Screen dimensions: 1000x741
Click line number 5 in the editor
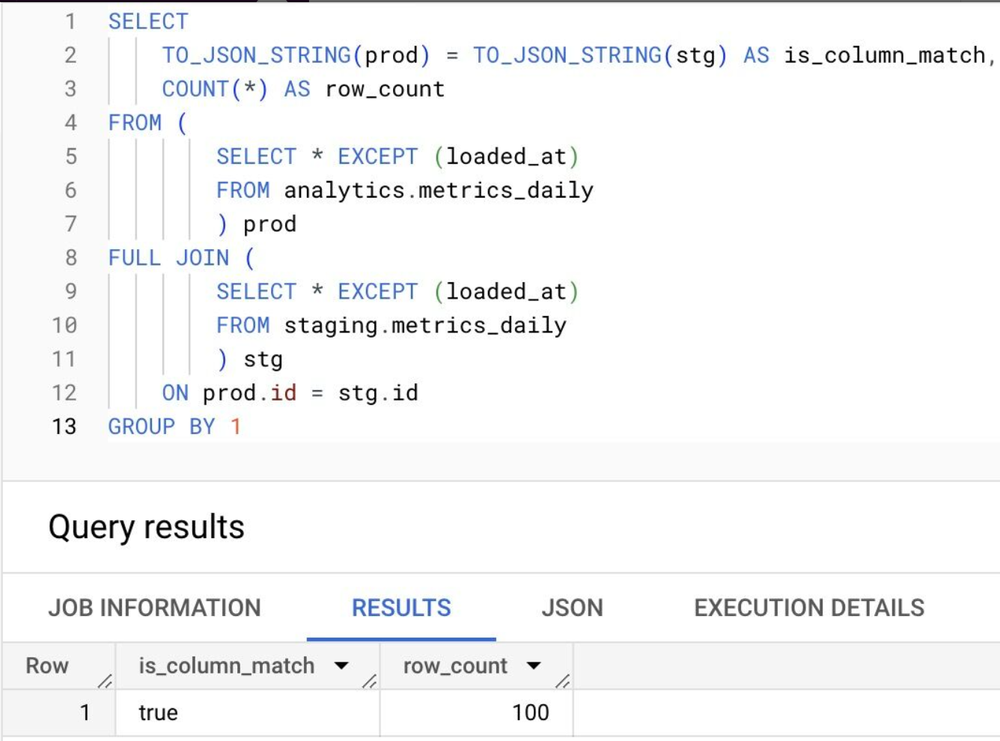point(70,156)
